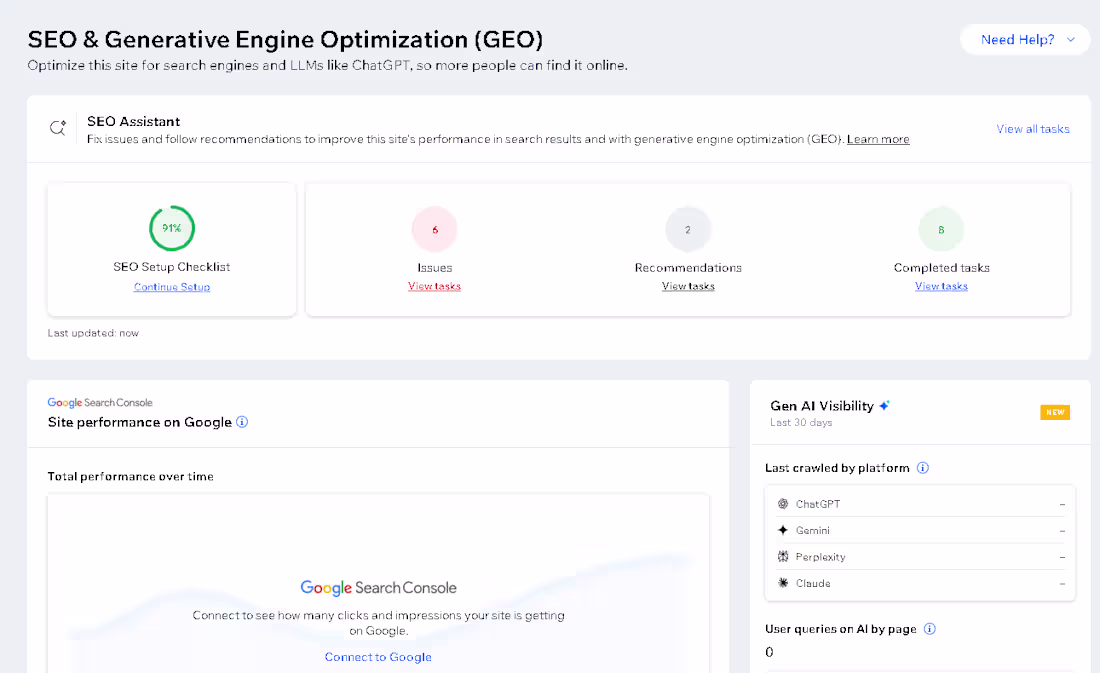This screenshot has width=1100, height=673.
Task: Click the red Issues count badge
Action: 435,229
